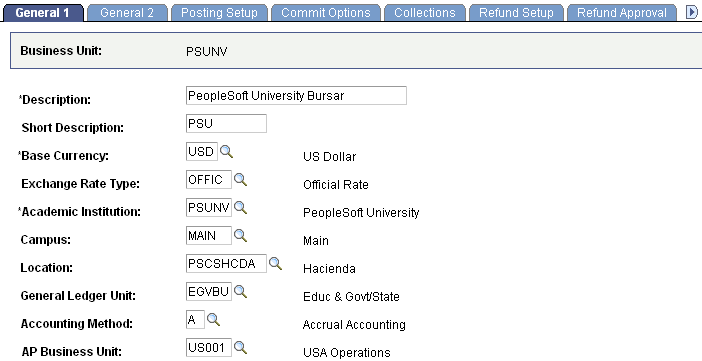Image resolution: width=702 pixels, height=361 pixels.
Task: Open the Academic Institution lookup magnifier
Action: point(240,208)
